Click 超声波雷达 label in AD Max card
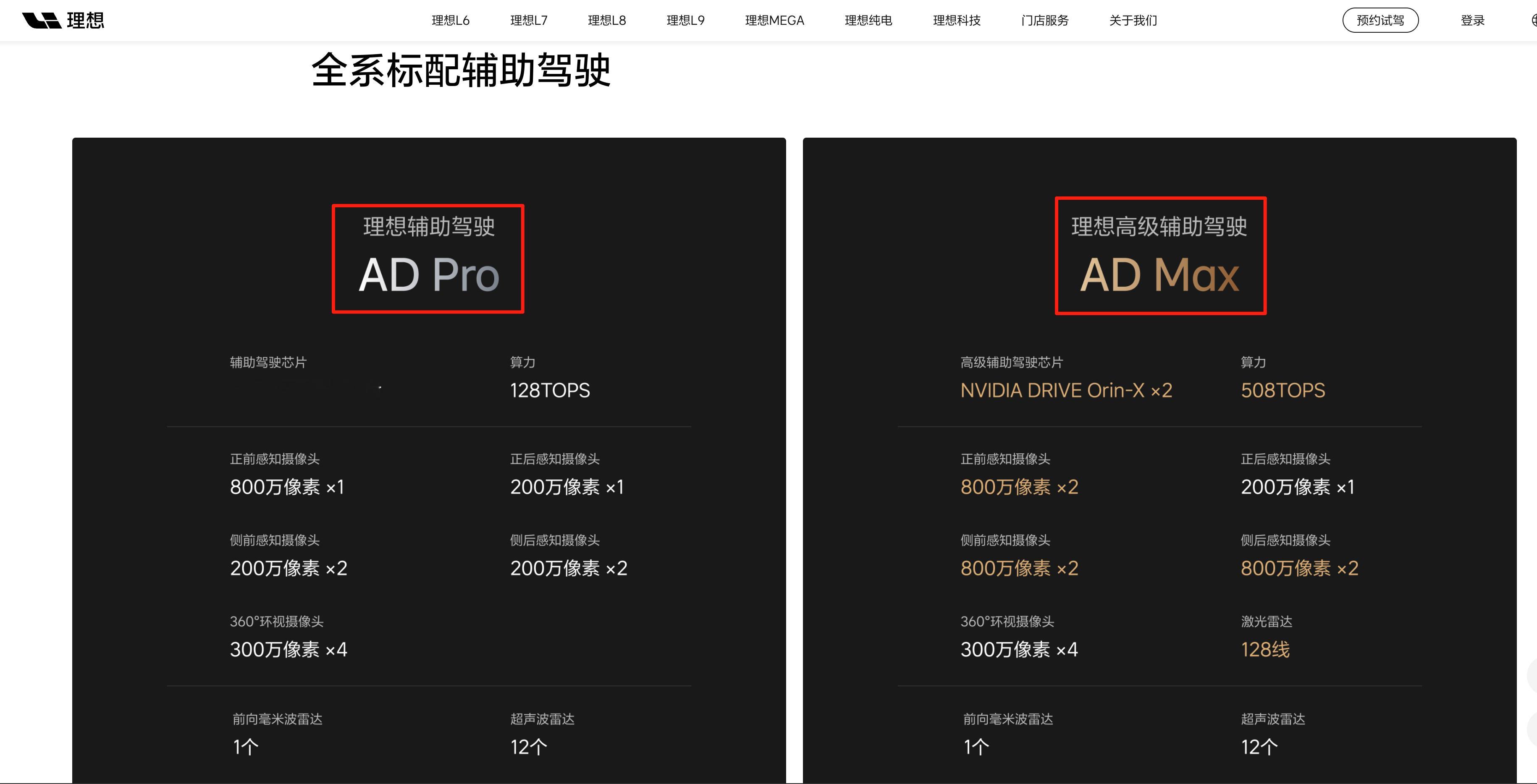 tap(1273, 720)
